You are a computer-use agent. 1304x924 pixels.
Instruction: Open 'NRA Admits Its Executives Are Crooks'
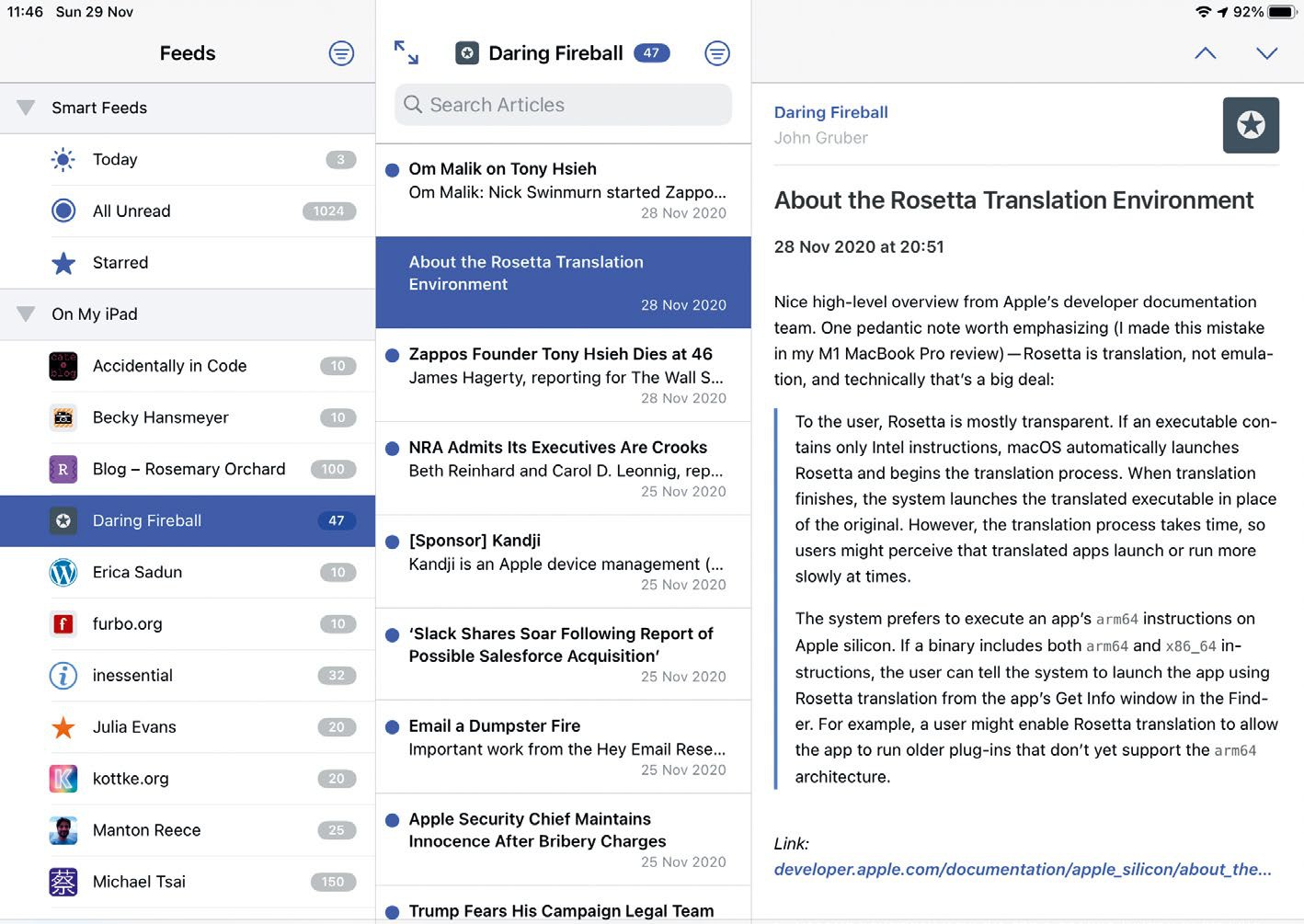pos(563,468)
